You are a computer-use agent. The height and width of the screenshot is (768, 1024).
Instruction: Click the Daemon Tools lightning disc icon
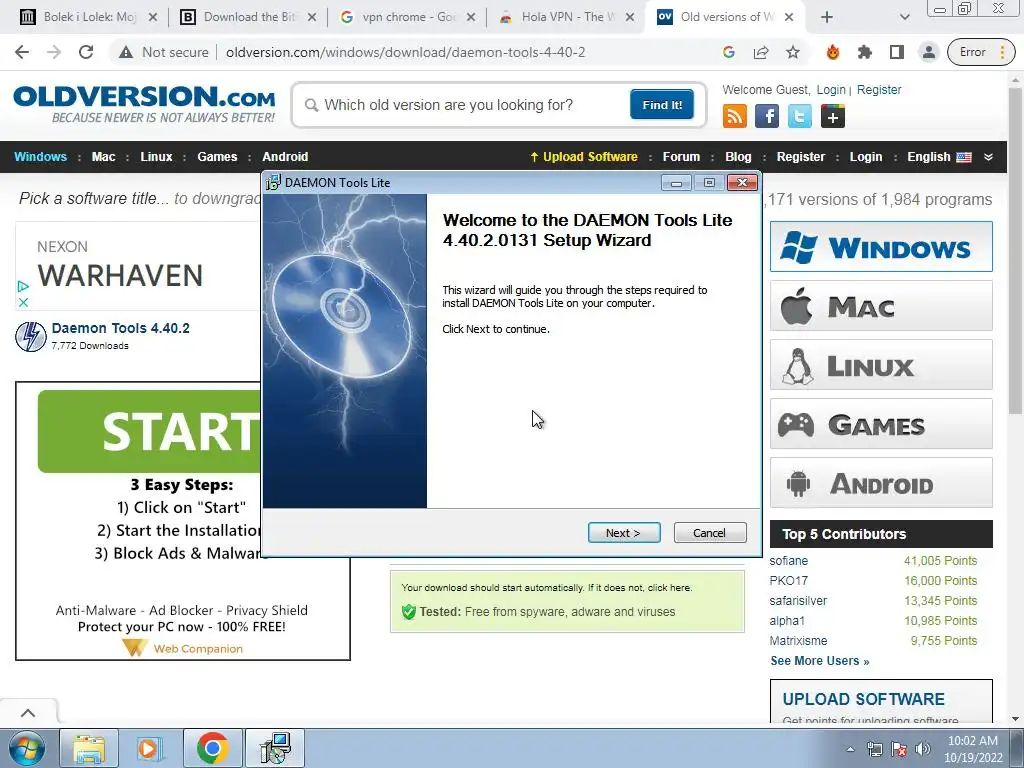coord(31,337)
